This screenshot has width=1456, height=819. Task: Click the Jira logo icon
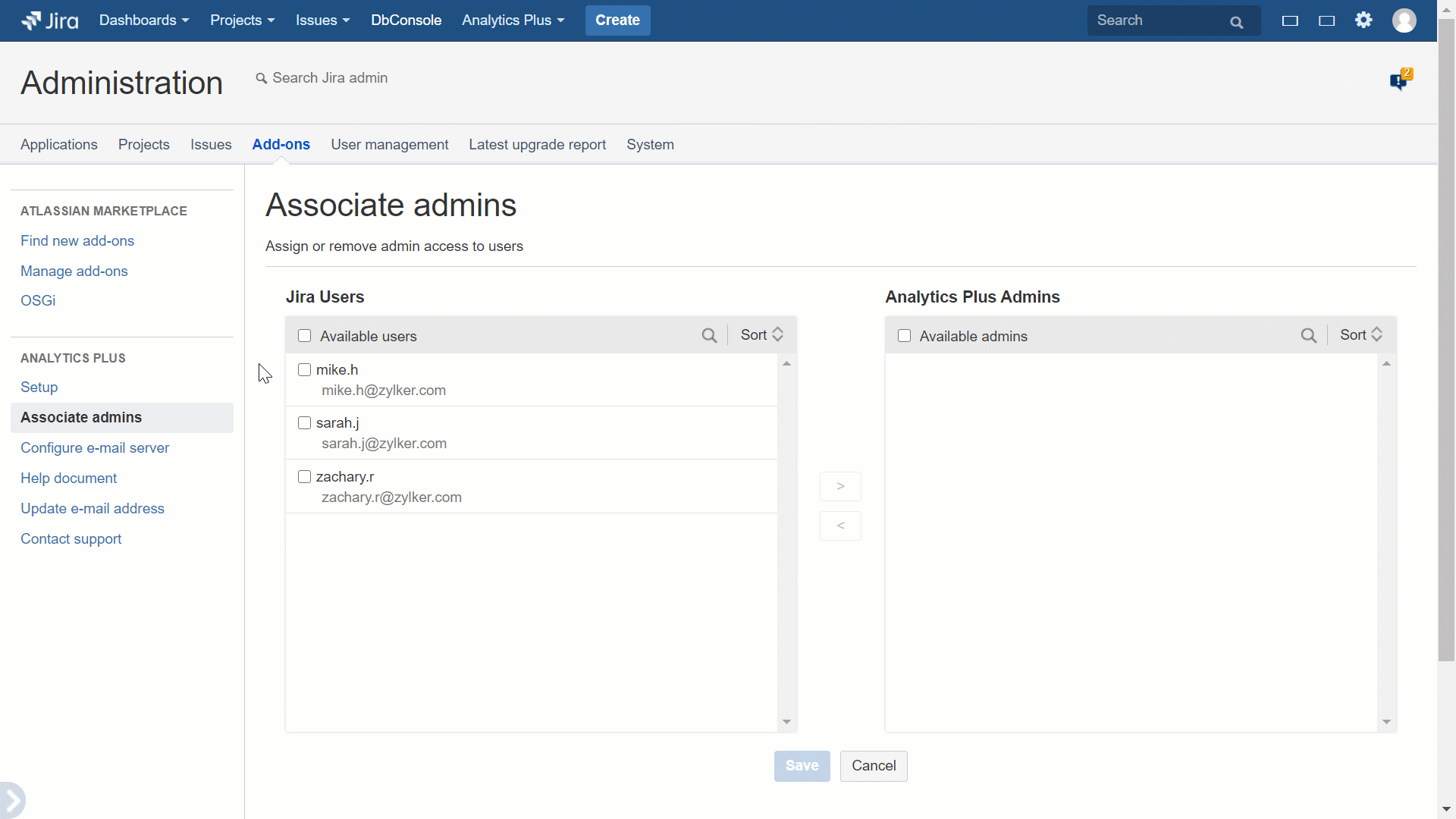coord(32,20)
